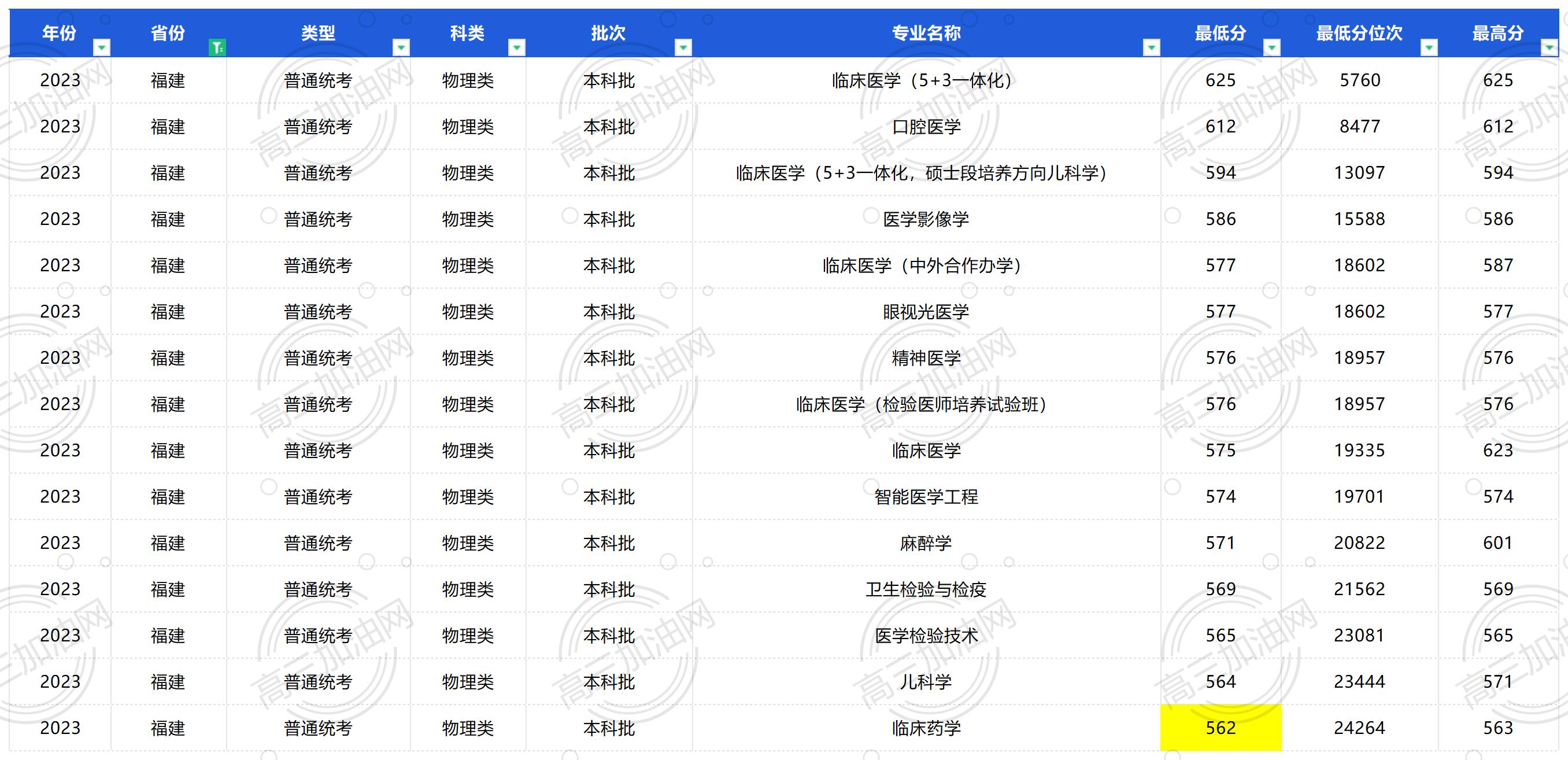
Task: Click 2023 in the 临床药学 row
Action: tap(60, 728)
